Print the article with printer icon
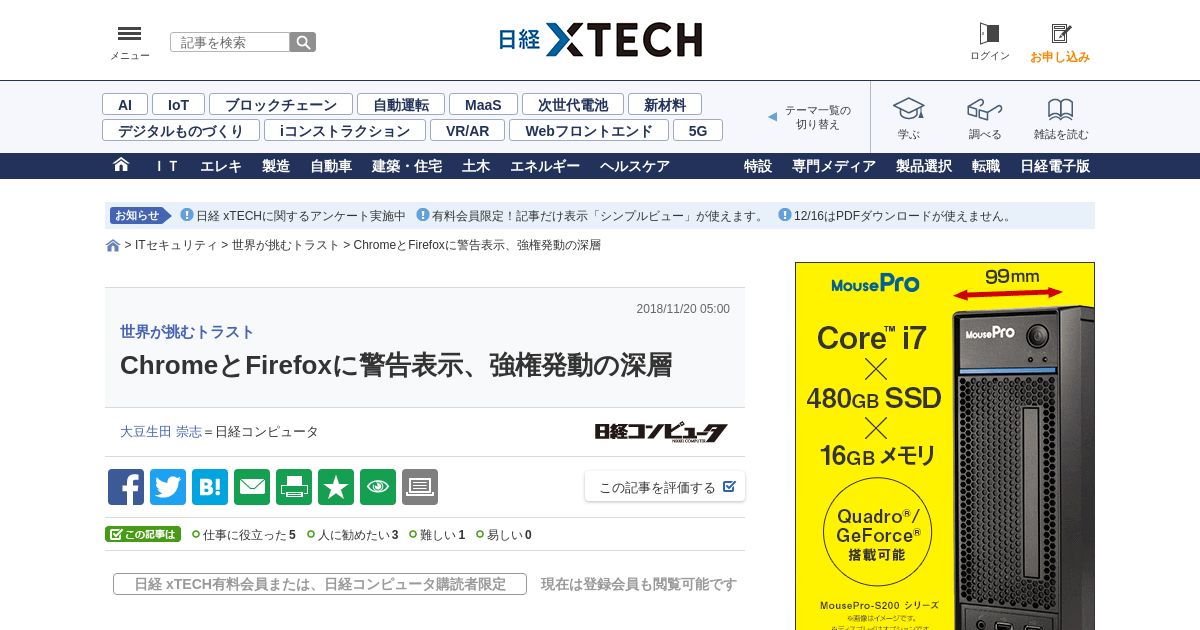1200x630 pixels. click(294, 487)
